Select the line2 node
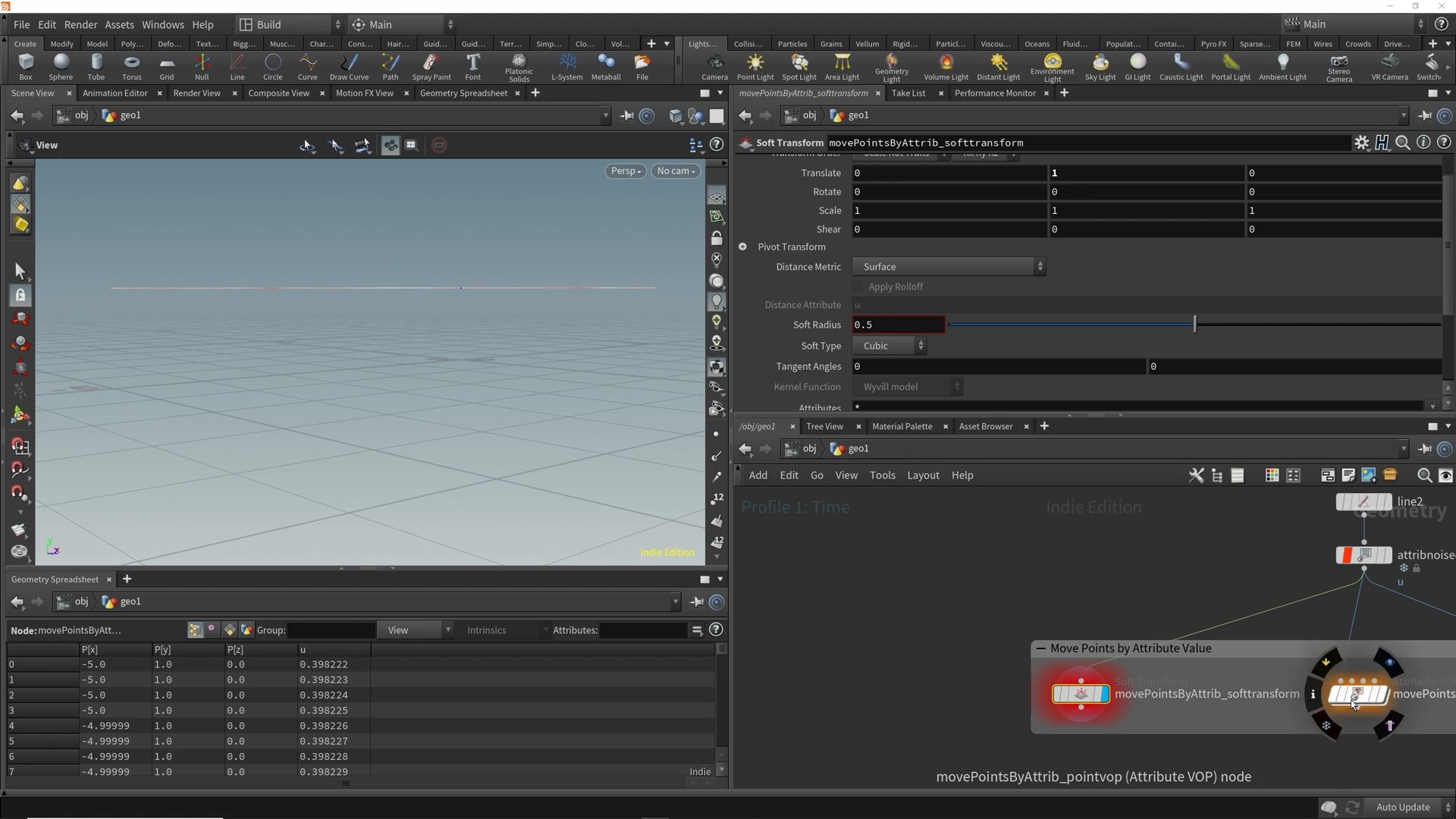The height and width of the screenshot is (819, 1456). coord(1363,501)
